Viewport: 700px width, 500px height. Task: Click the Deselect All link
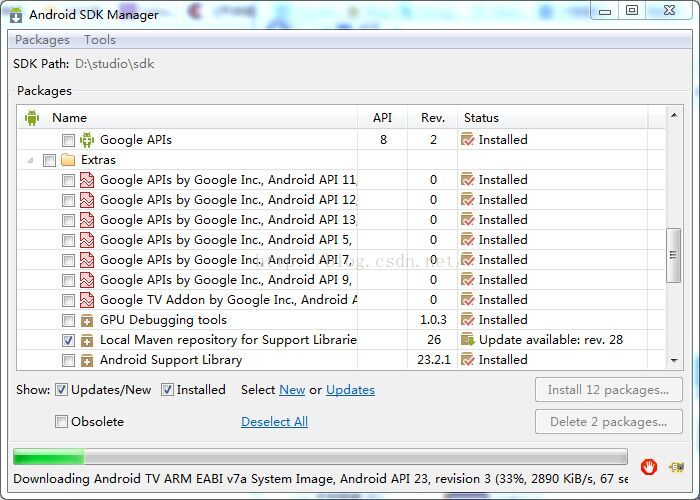click(x=275, y=422)
